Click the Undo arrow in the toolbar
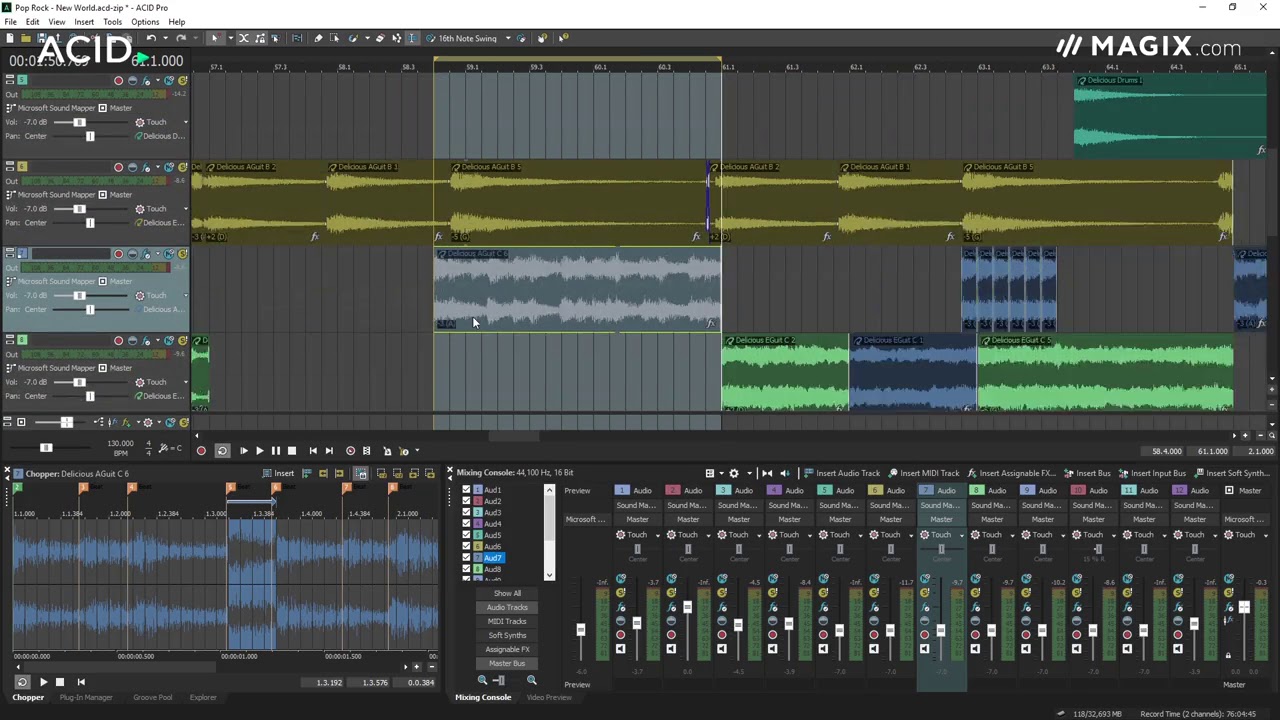The width and height of the screenshot is (1280, 720). point(152,38)
